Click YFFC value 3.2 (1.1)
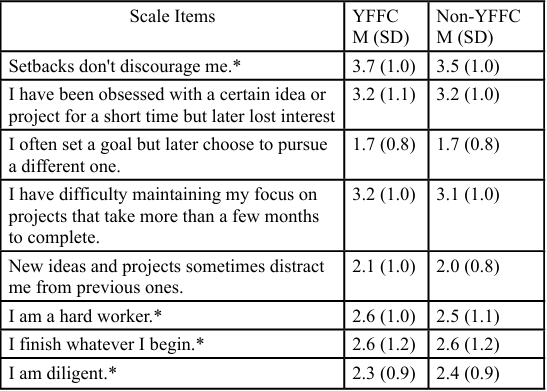 (384, 95)
